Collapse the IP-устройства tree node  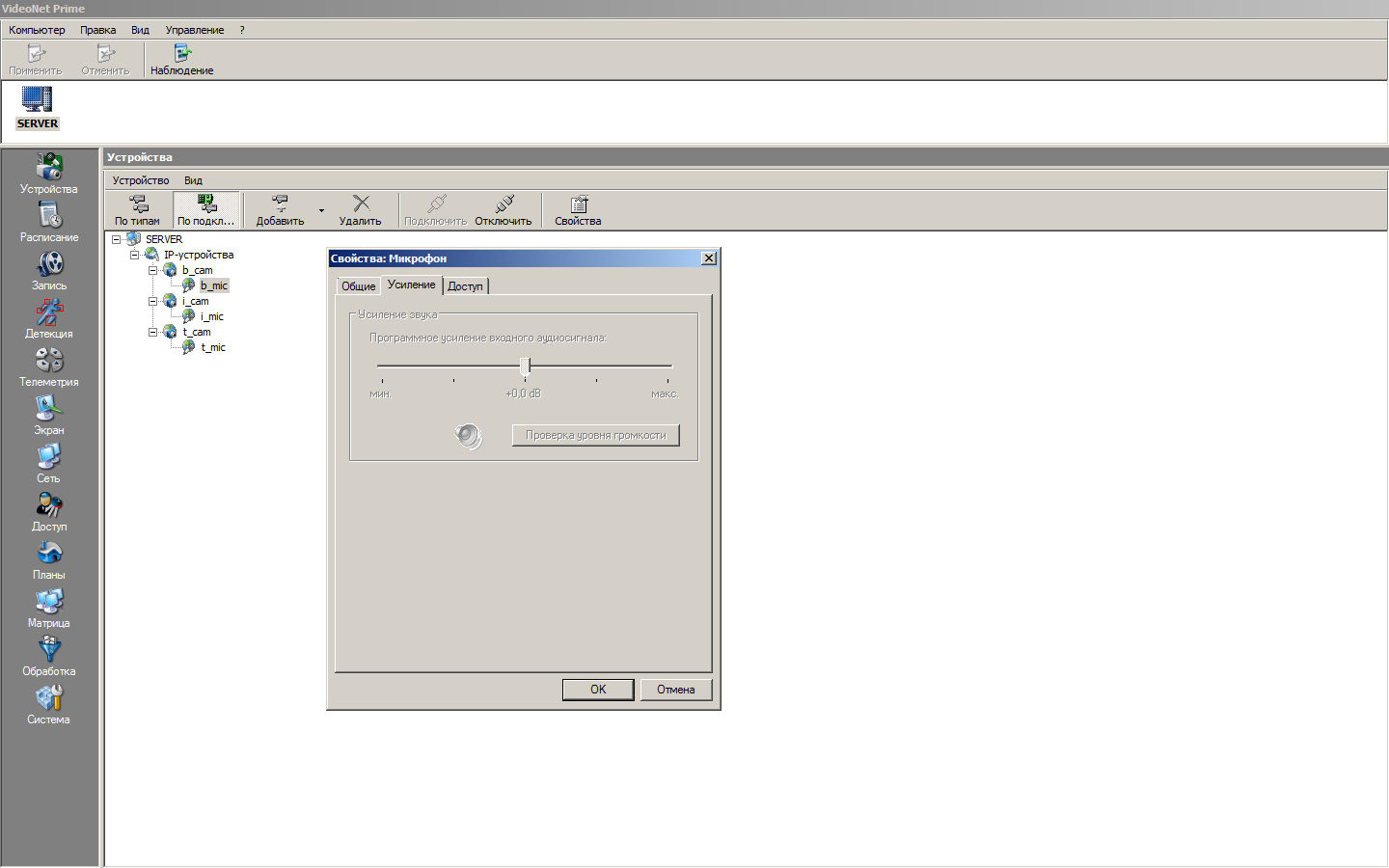[134, 255]
